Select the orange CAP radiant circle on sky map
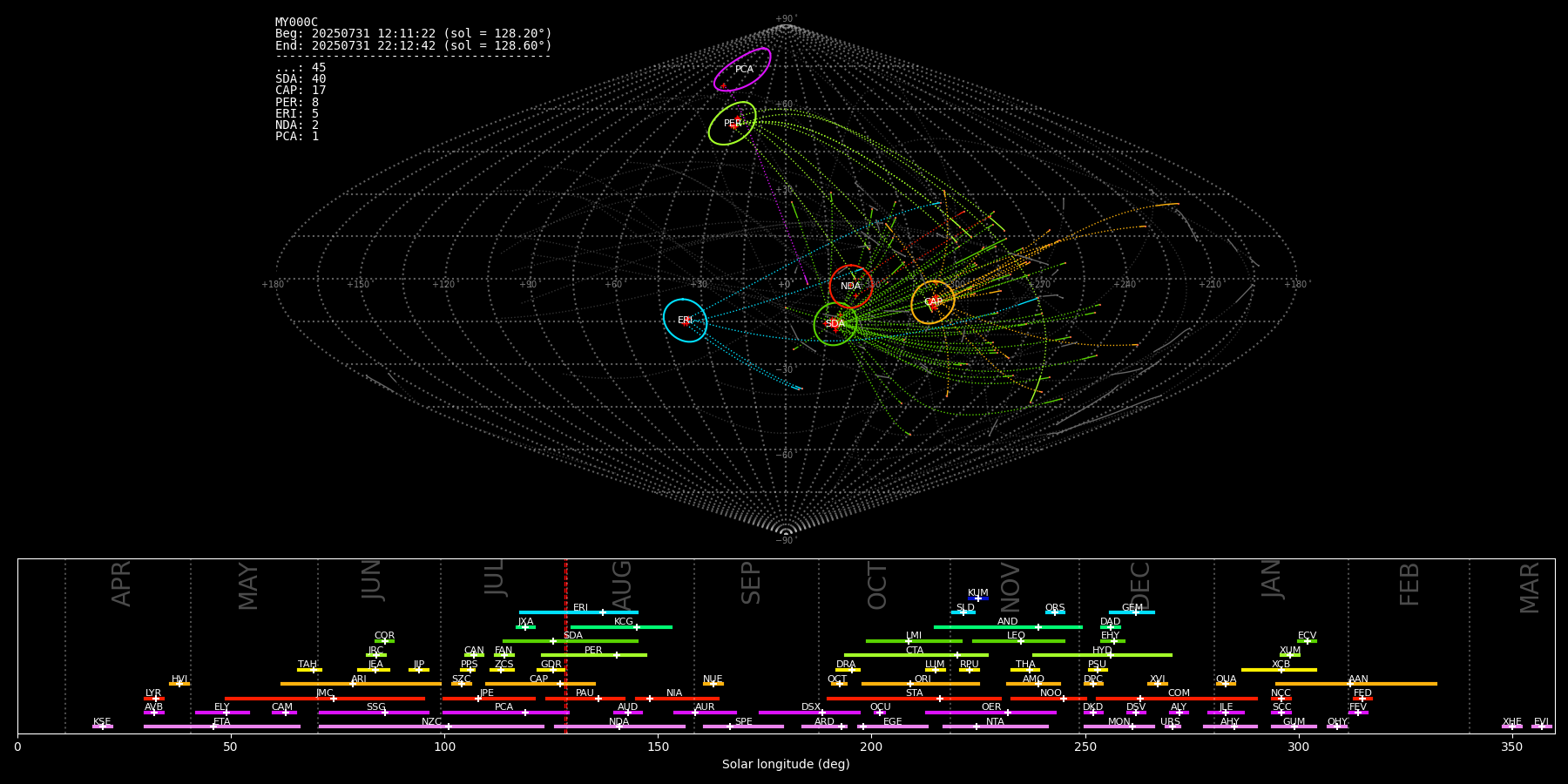Screen dimensions: 1568x784 click(x=933, y=302)
